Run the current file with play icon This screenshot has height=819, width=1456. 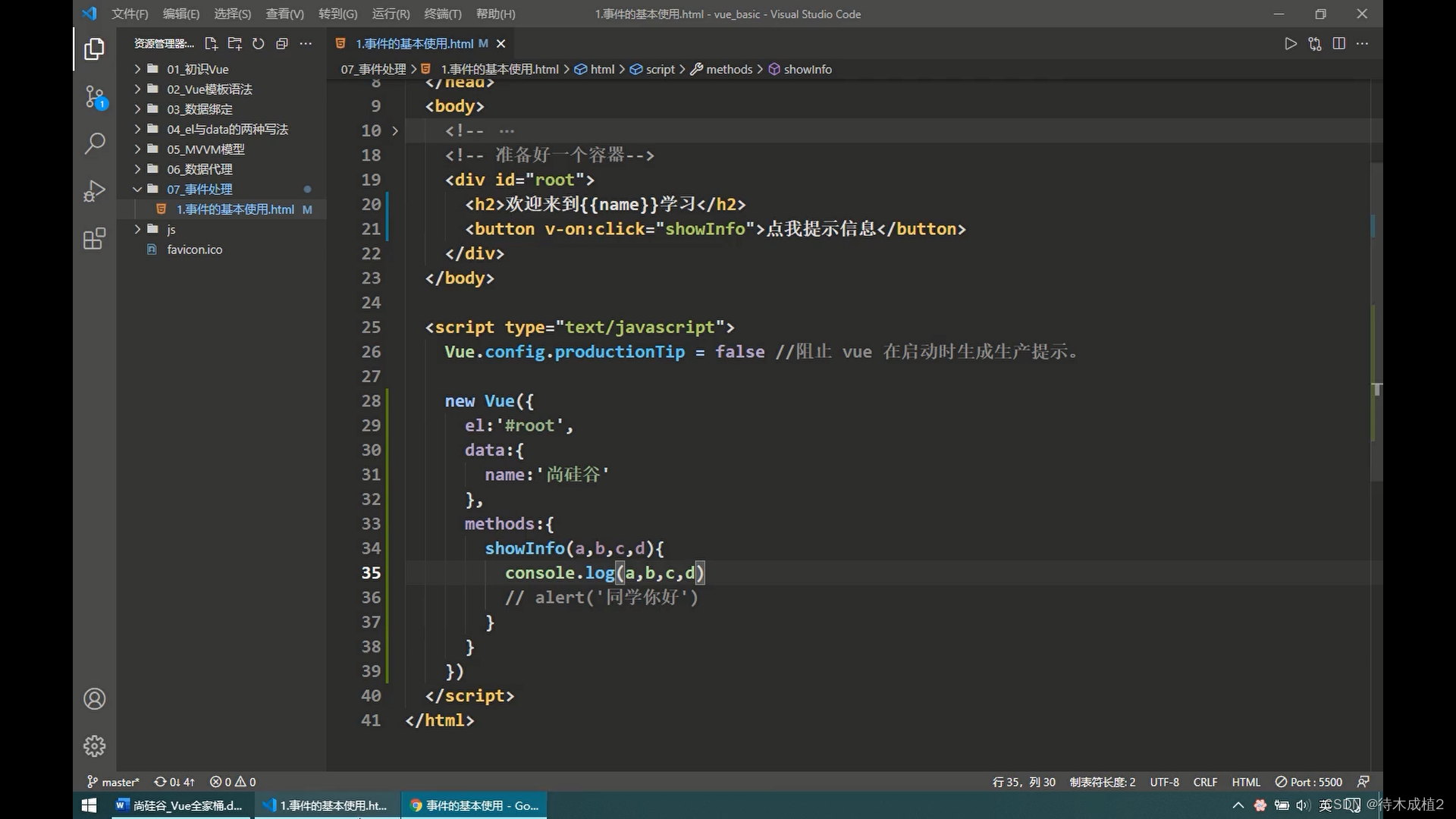point(1291,43)
